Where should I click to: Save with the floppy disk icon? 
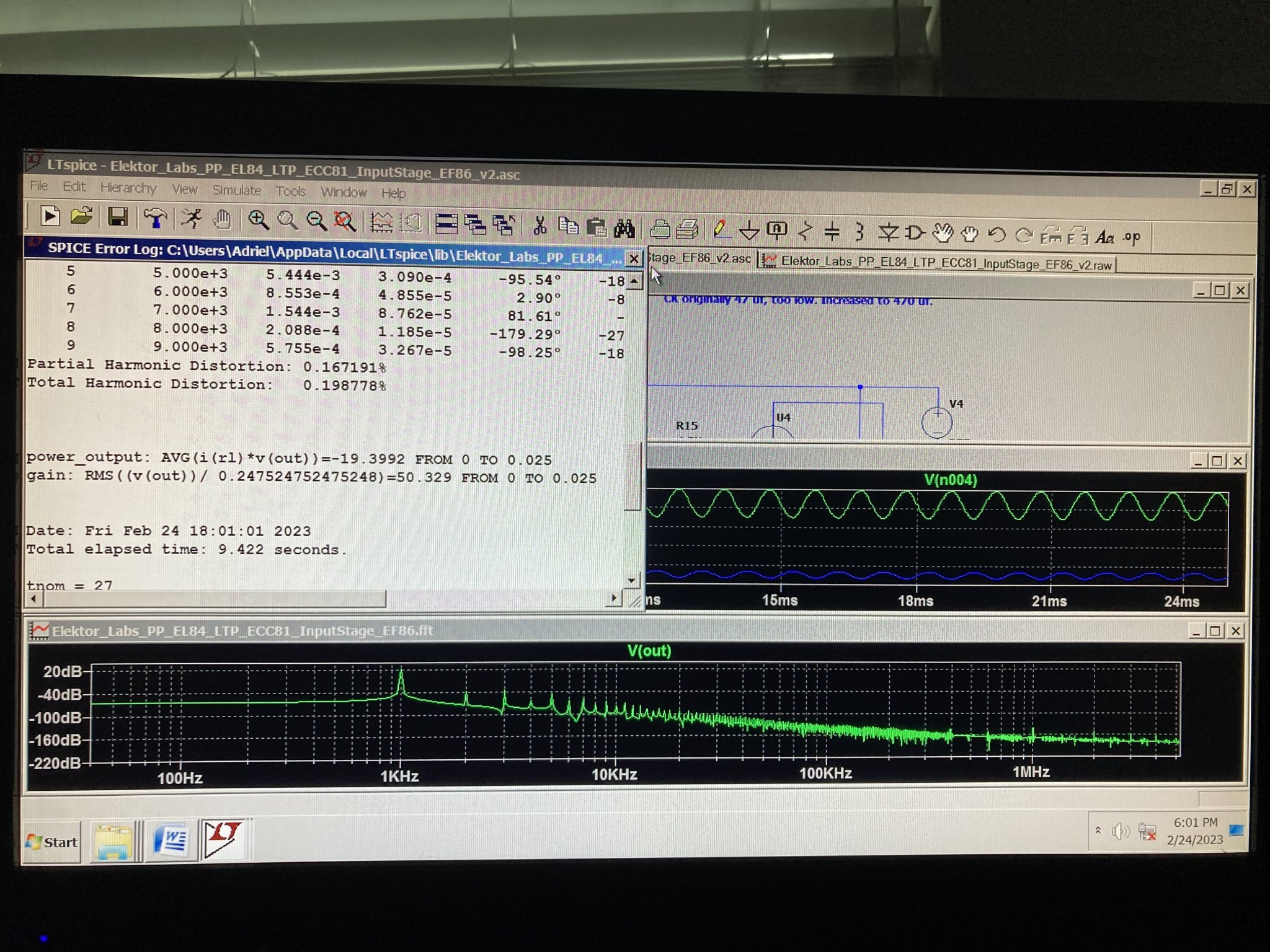tap(118, 217)
